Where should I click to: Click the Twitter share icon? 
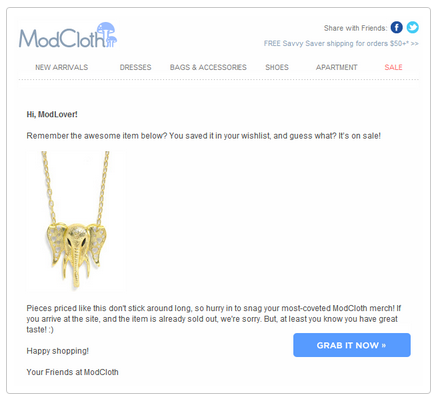coord(413,27)
